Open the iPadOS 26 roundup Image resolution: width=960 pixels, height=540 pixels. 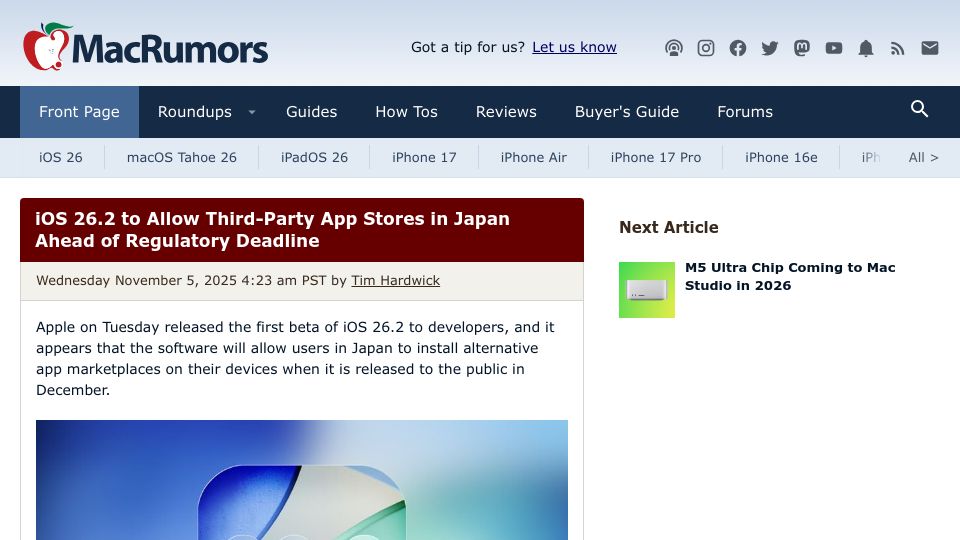[314, 157]
